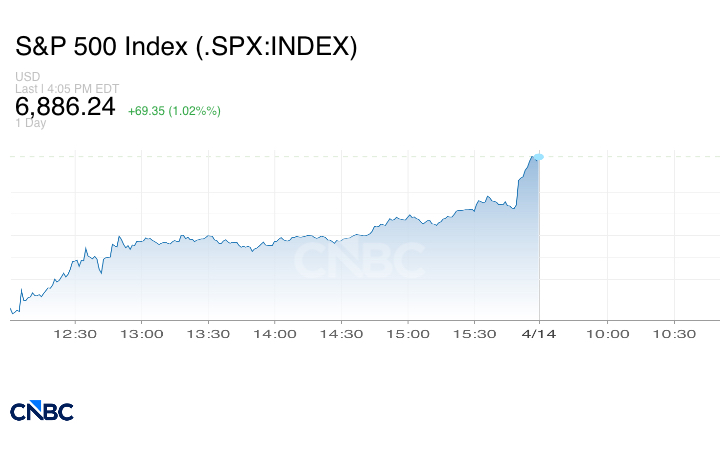Click the 13:30 time axis label
Image resolution: width=720 pixels, height=450 pixels.
point(208,334)
